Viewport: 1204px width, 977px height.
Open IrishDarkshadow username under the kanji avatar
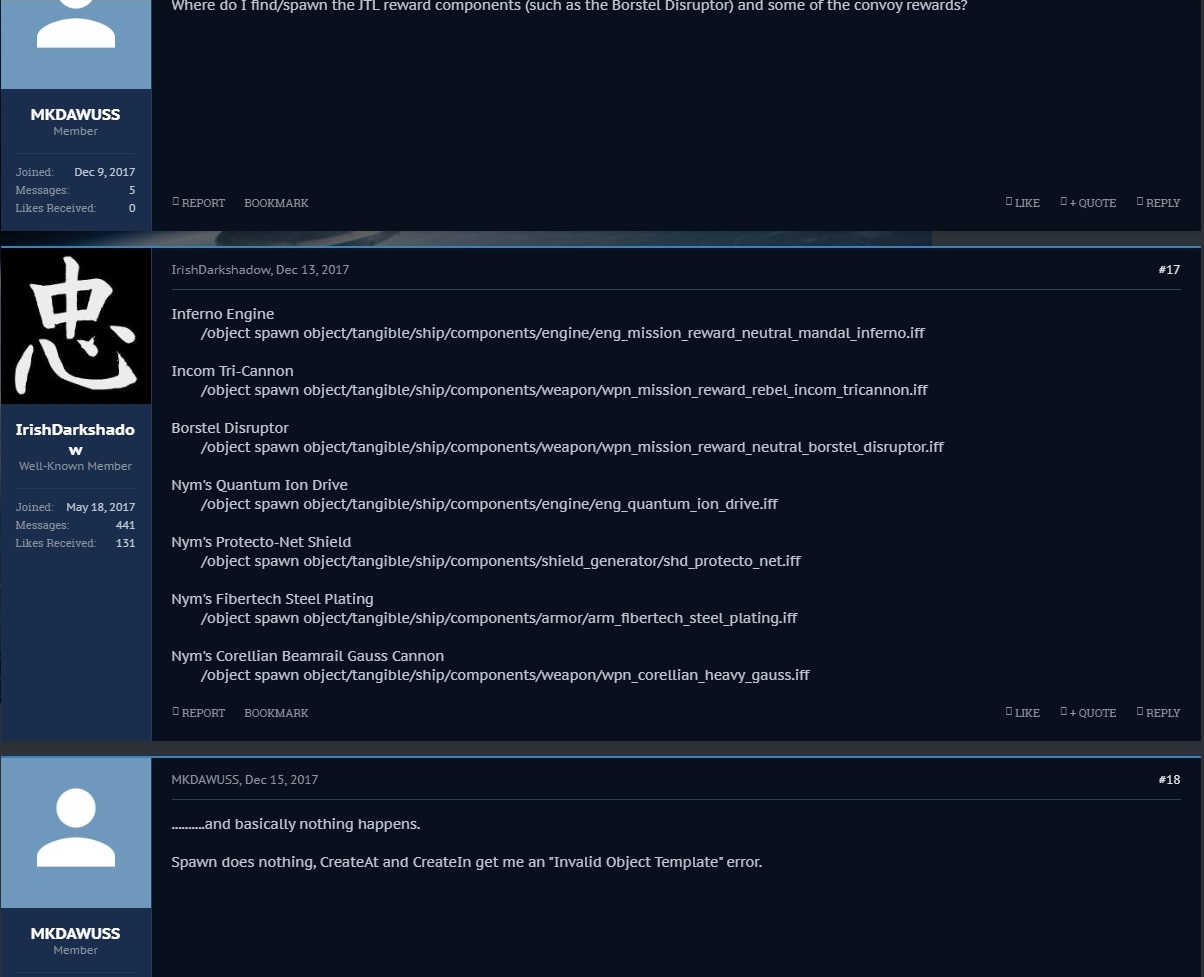coord(75,439)
